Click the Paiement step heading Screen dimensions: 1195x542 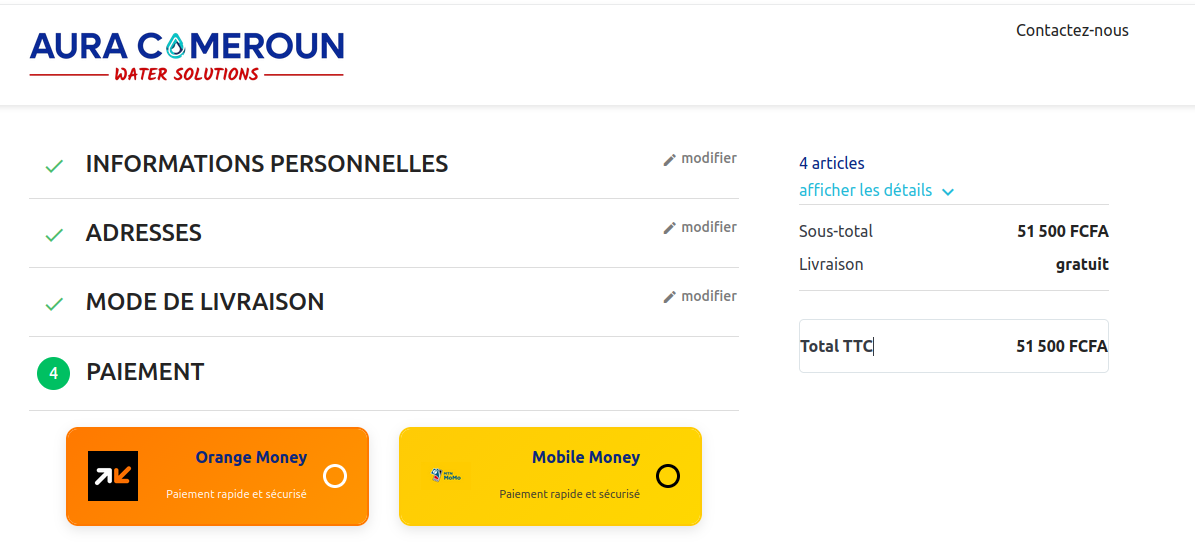tap(145, 372)
